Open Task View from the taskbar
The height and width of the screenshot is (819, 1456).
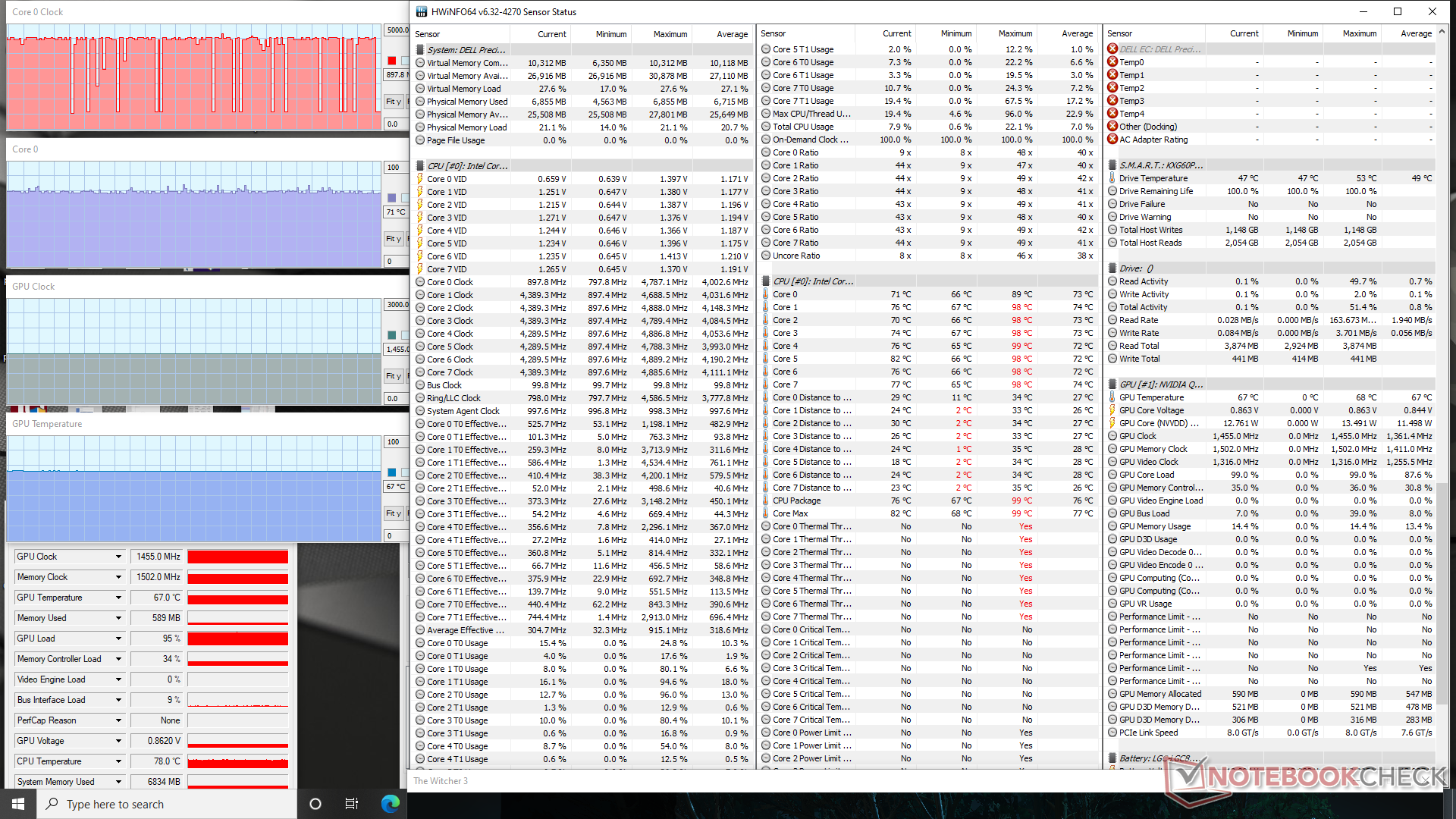351,804
